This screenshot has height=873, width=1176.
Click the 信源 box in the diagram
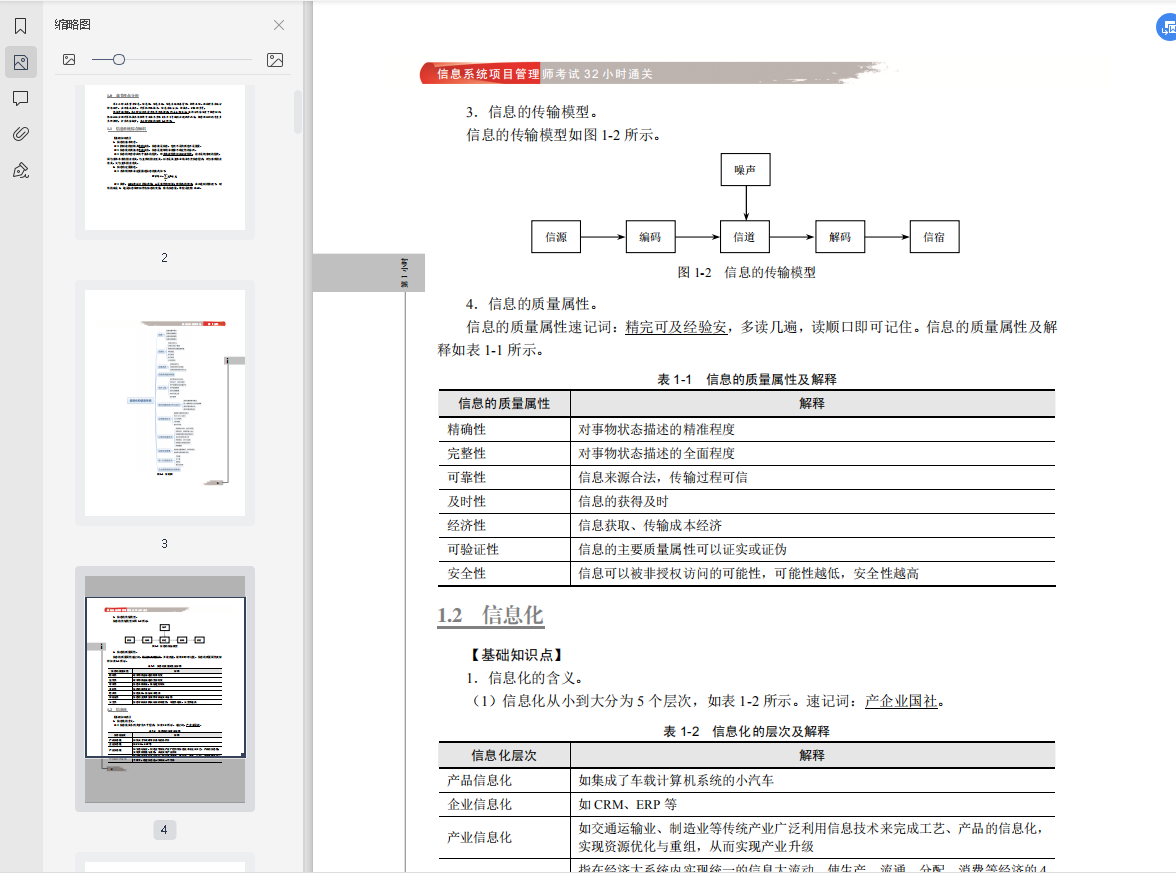(x=556, y=236)
